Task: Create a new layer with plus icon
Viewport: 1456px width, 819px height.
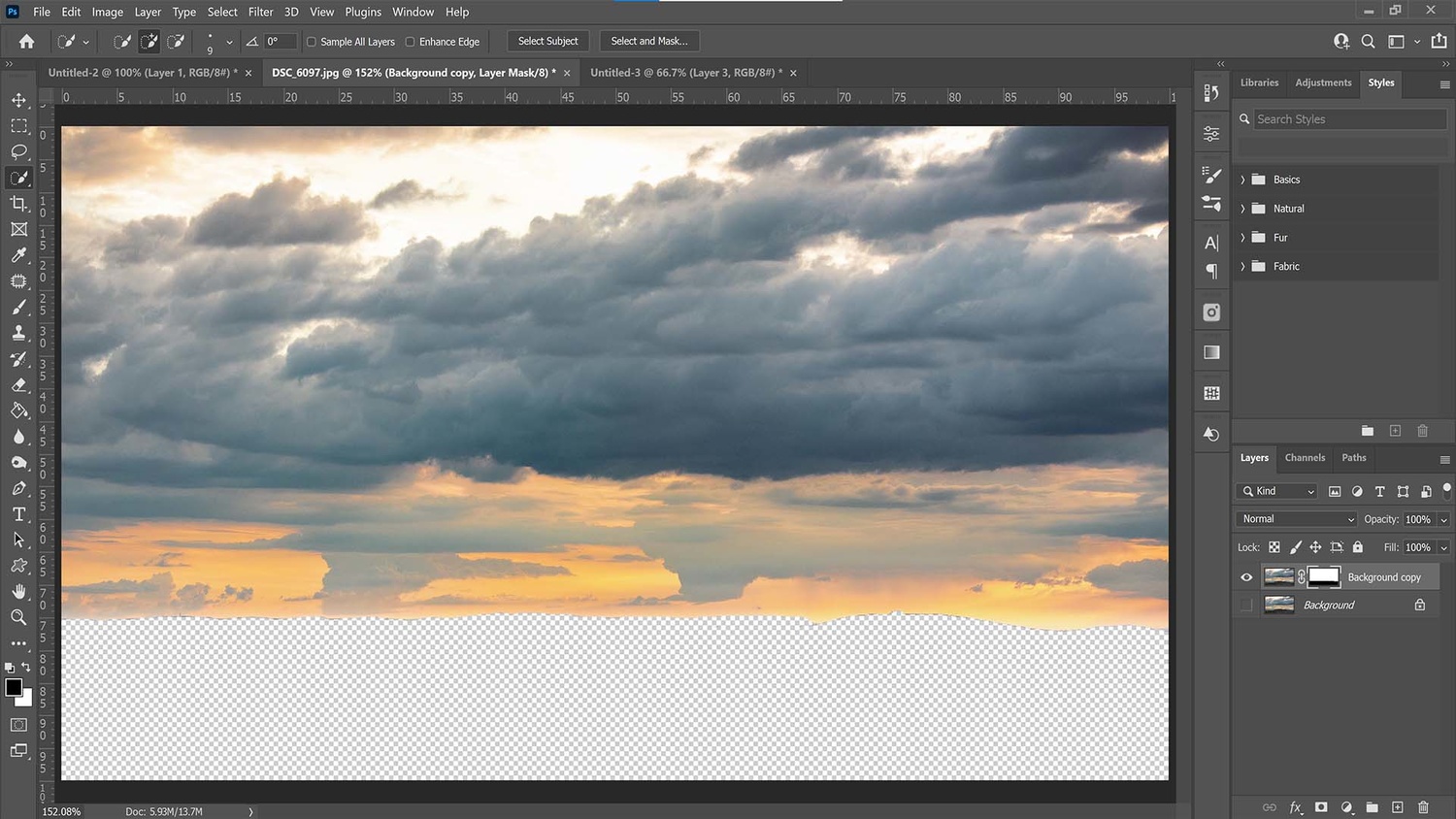Action: (1398, 807)
